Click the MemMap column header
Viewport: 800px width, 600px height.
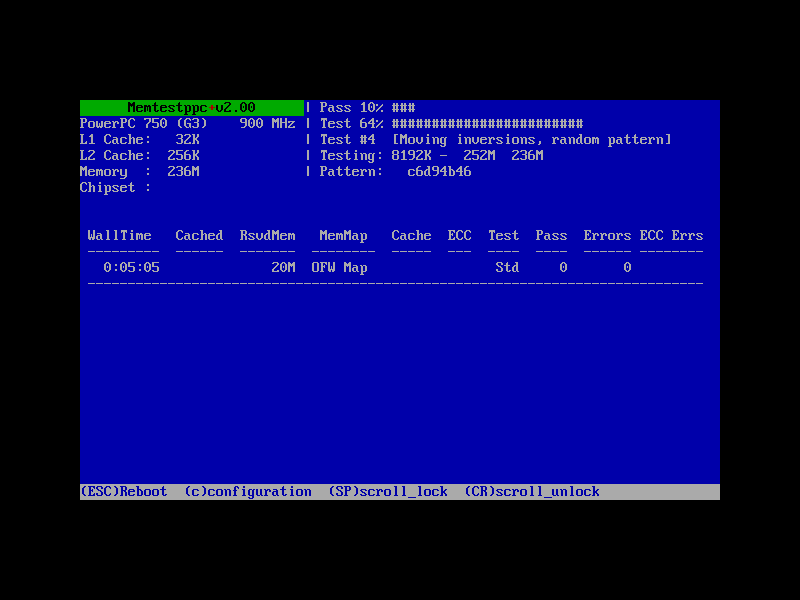(343, 236)
